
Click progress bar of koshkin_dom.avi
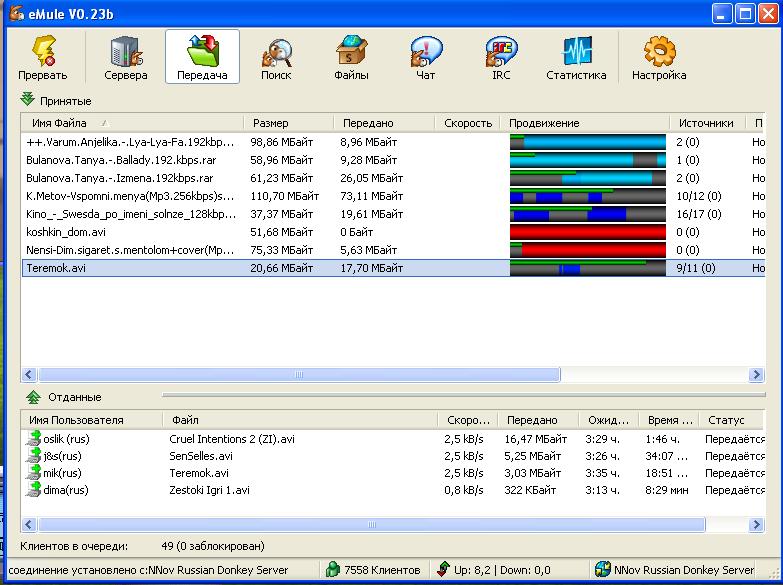pyautogui.click(x=588, y=232)
